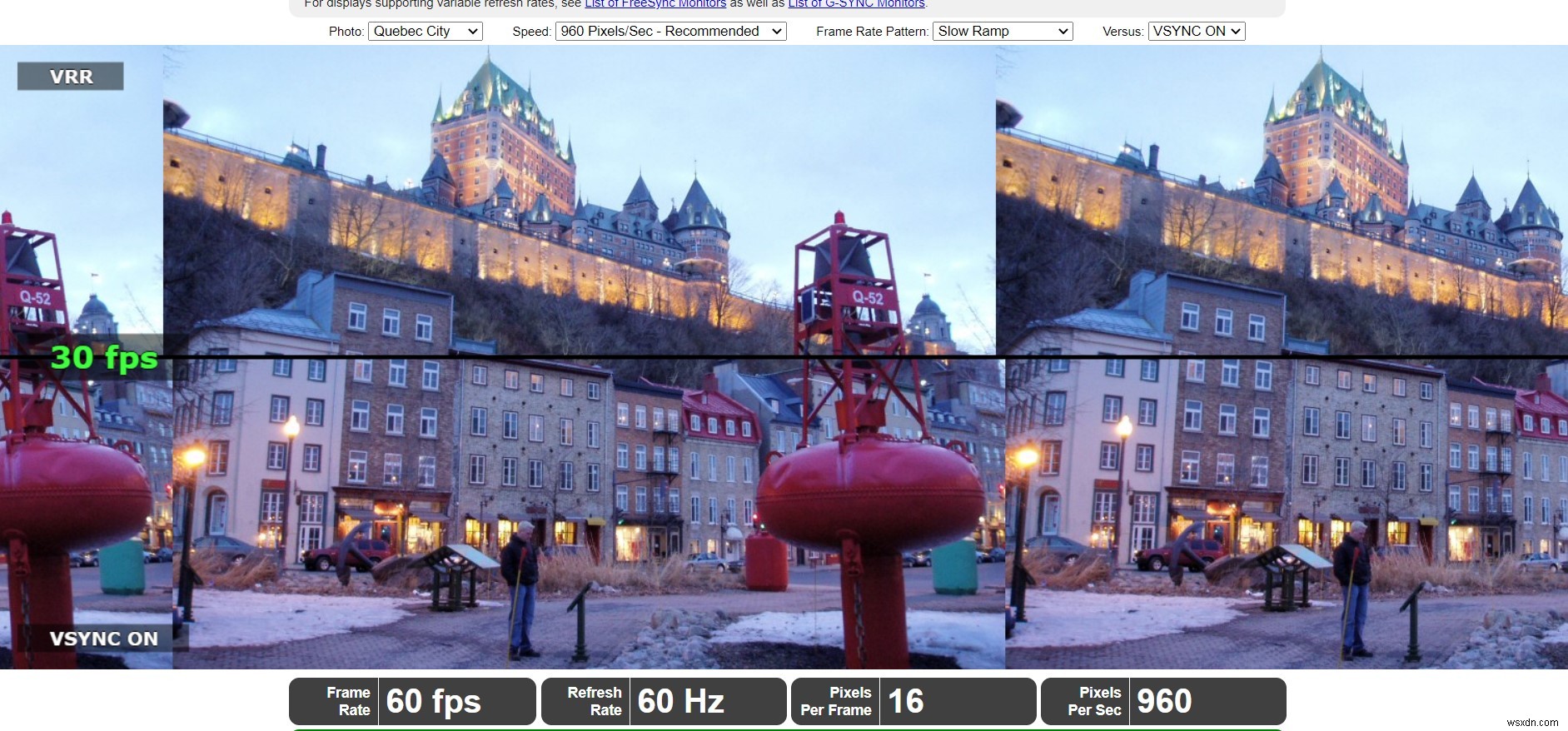Click the VRR label badge
Image resolution: width=1568 pixels, height=731 pixels.
pos(71,77)
